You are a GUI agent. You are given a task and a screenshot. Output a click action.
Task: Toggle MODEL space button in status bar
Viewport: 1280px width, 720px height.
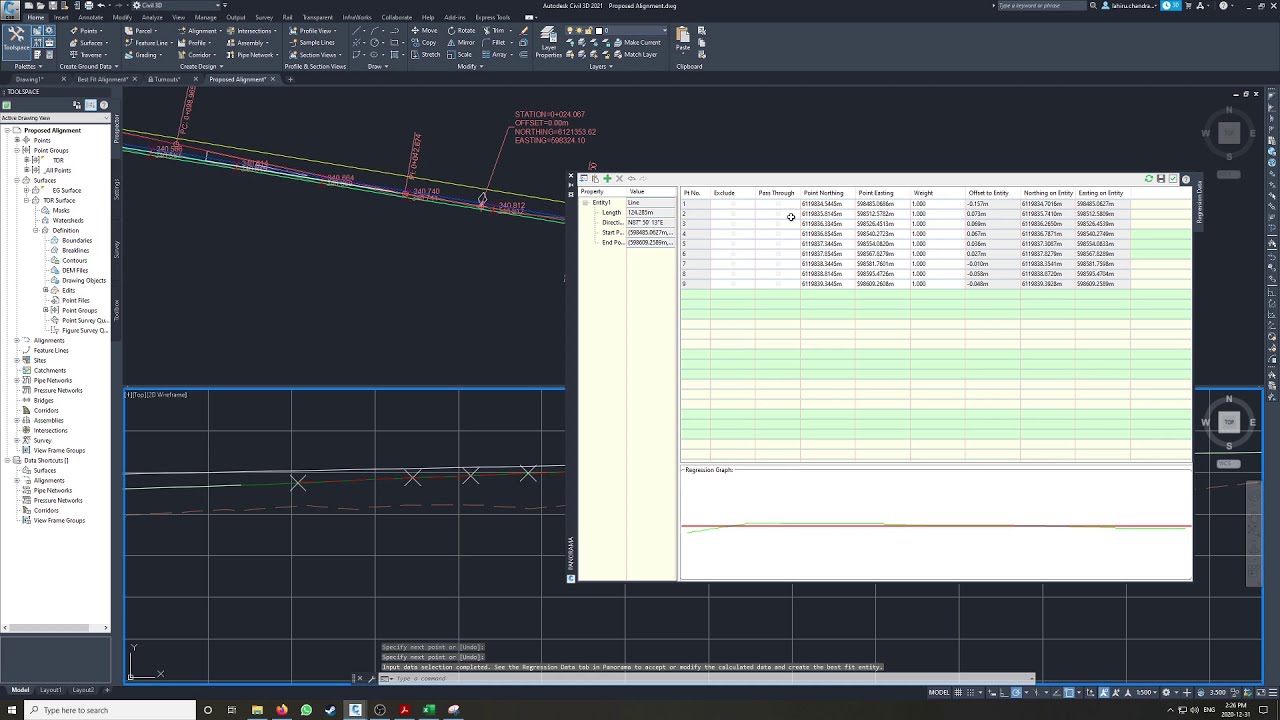(x=939, y=692)
